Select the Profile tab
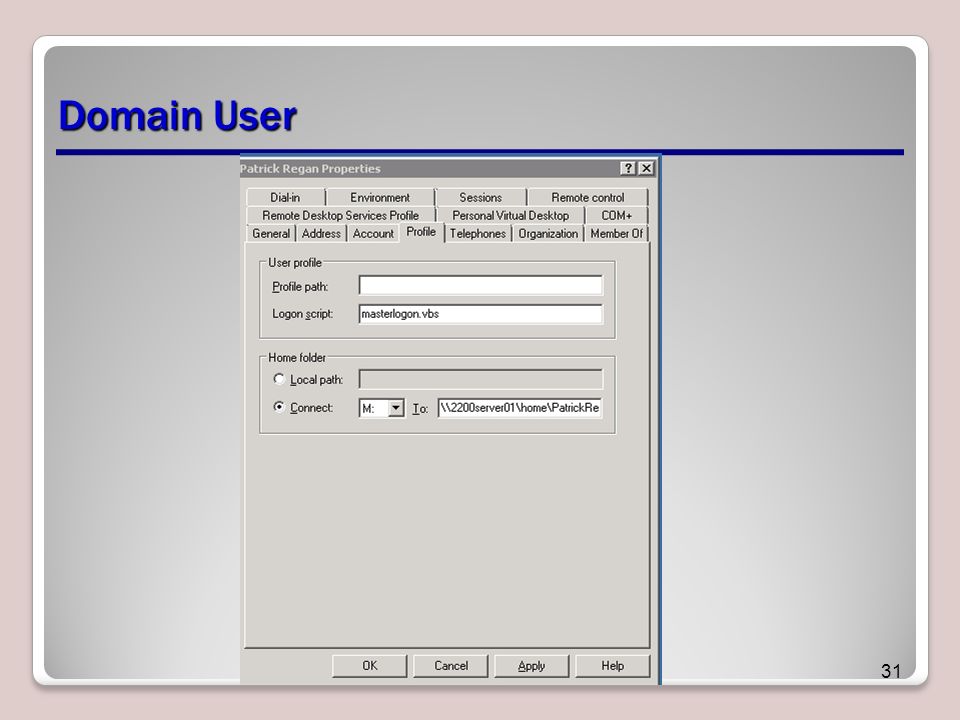 (421, 232)
